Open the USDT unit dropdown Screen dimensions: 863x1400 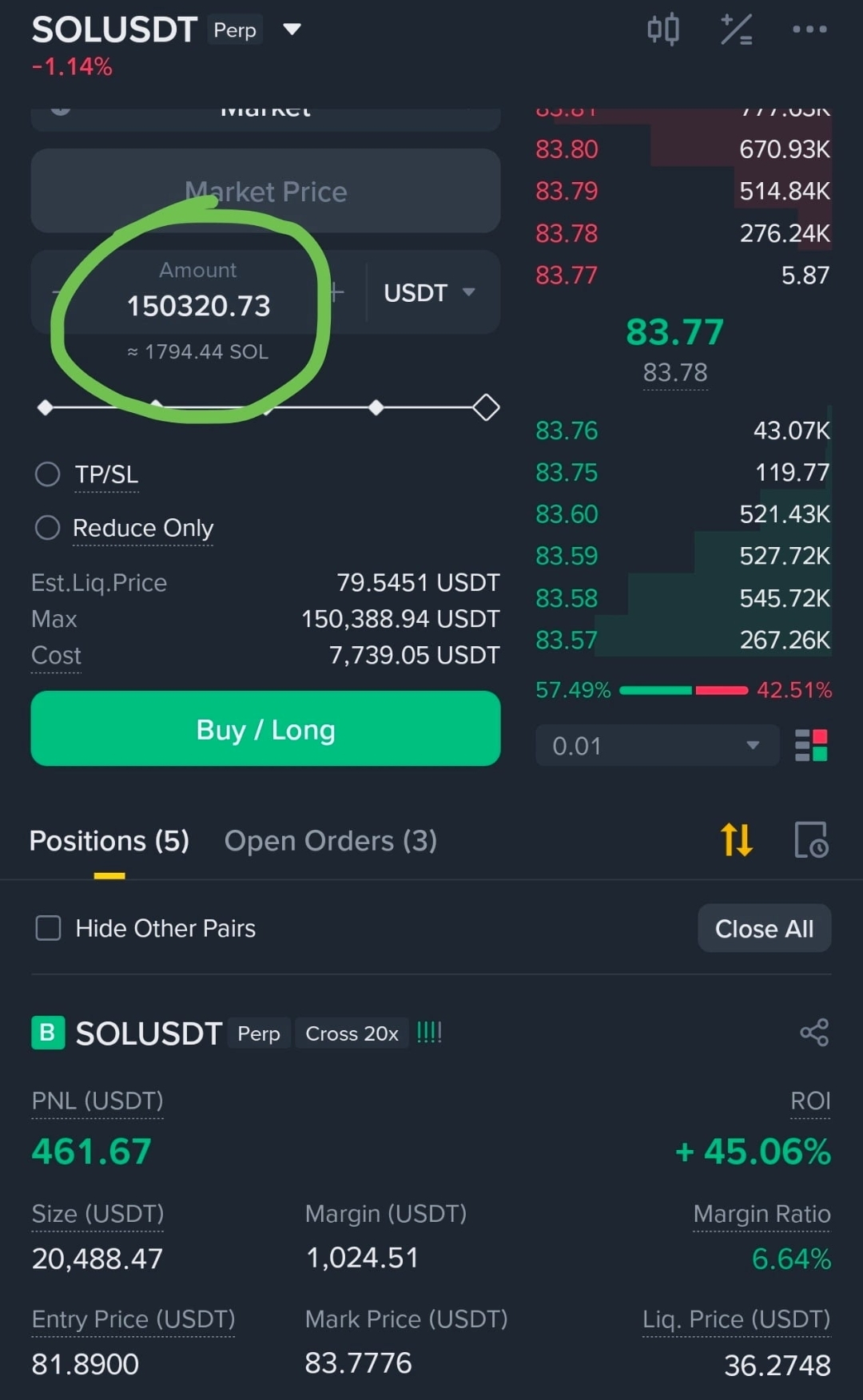(429, 292)
